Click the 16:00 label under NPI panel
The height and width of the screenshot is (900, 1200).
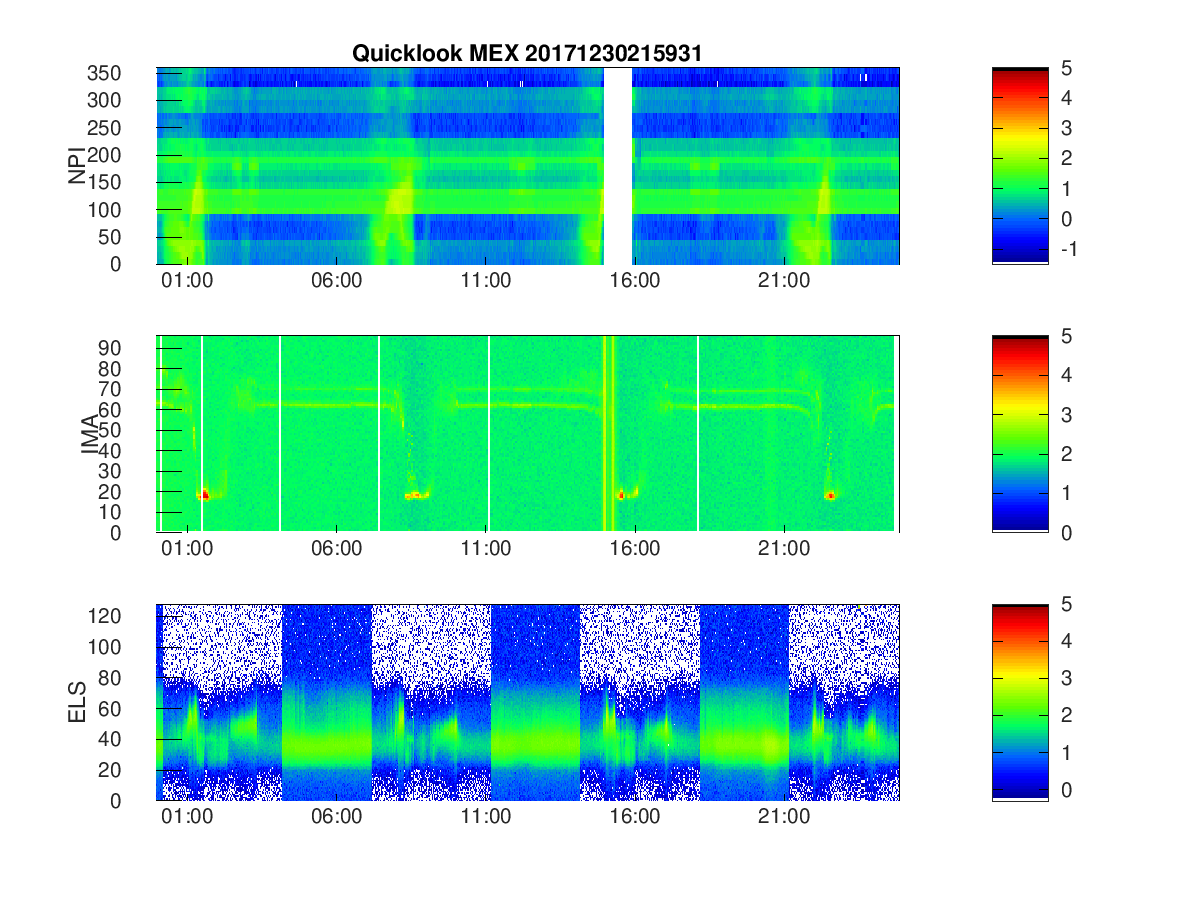[634, 281]
